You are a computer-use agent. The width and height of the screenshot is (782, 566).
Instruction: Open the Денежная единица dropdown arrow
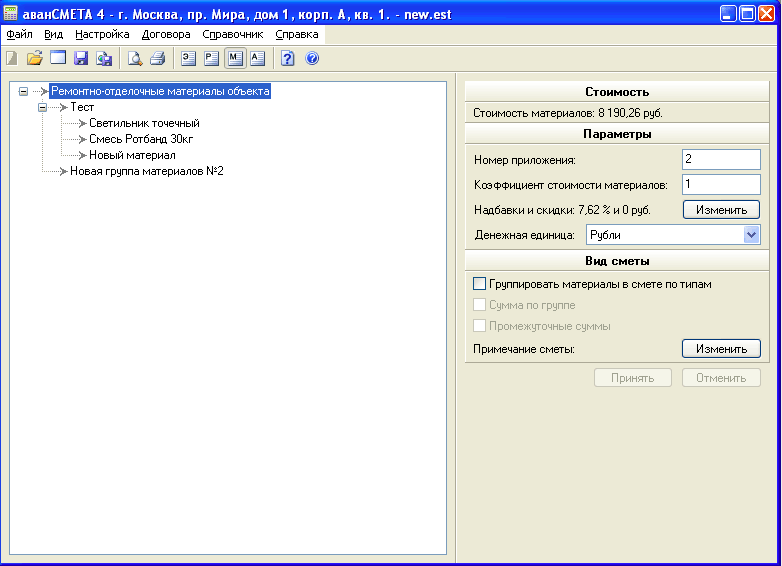click(751, 234)
